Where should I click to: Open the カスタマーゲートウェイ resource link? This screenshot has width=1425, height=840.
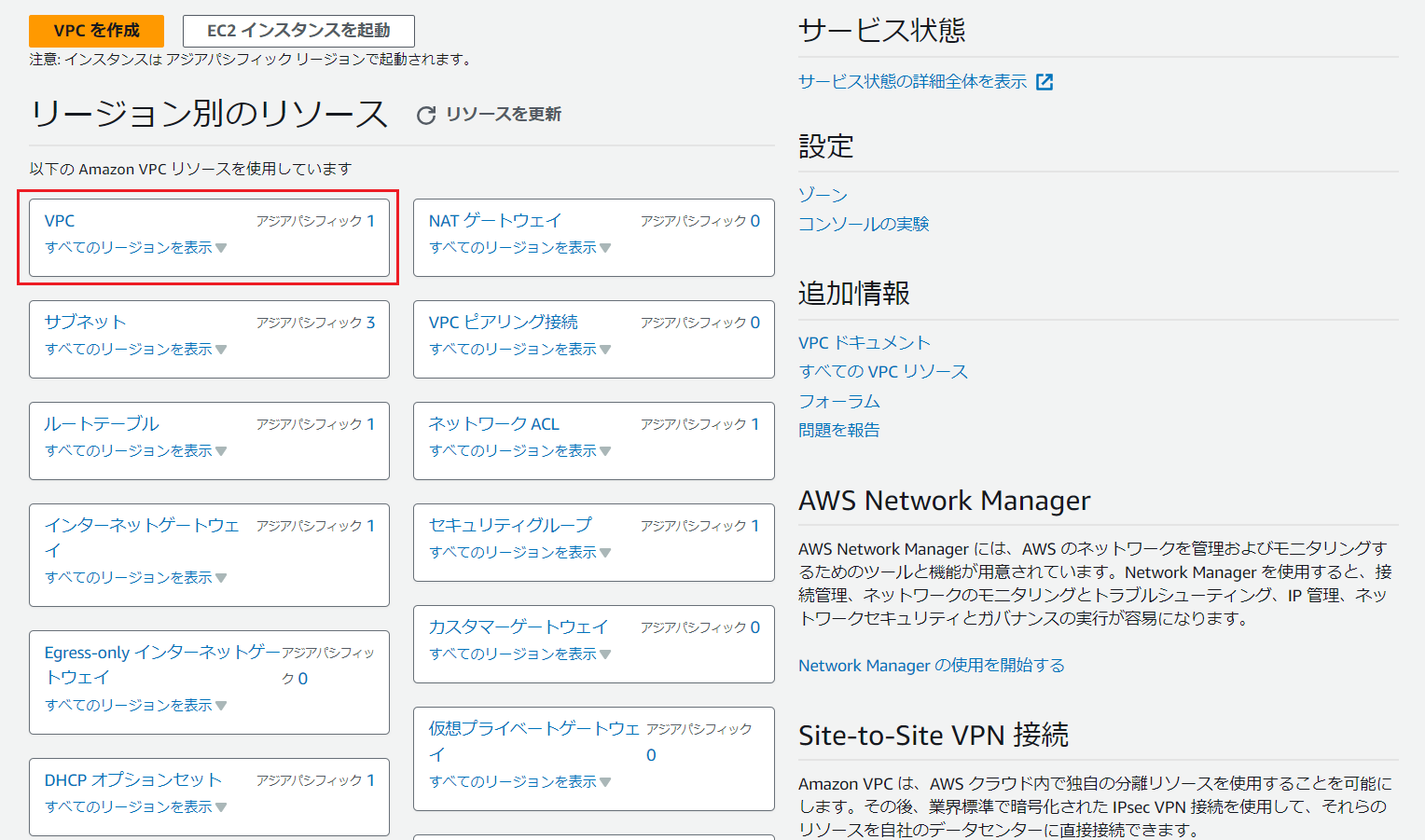pyautogui.click(x=518, y=627)
